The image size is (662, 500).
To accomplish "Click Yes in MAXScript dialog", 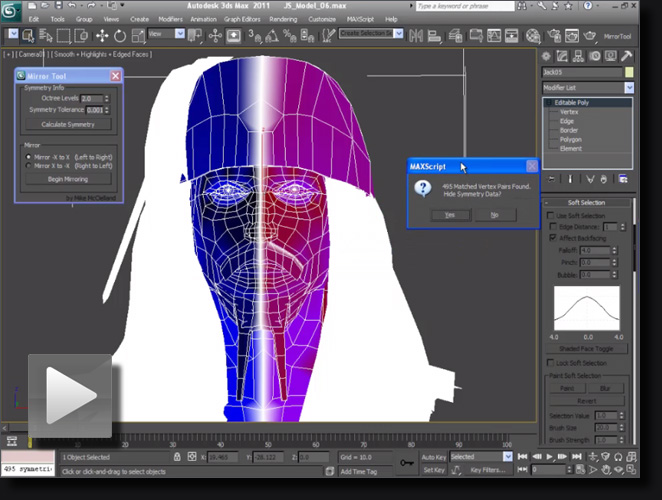I will [x=450, y=215].
